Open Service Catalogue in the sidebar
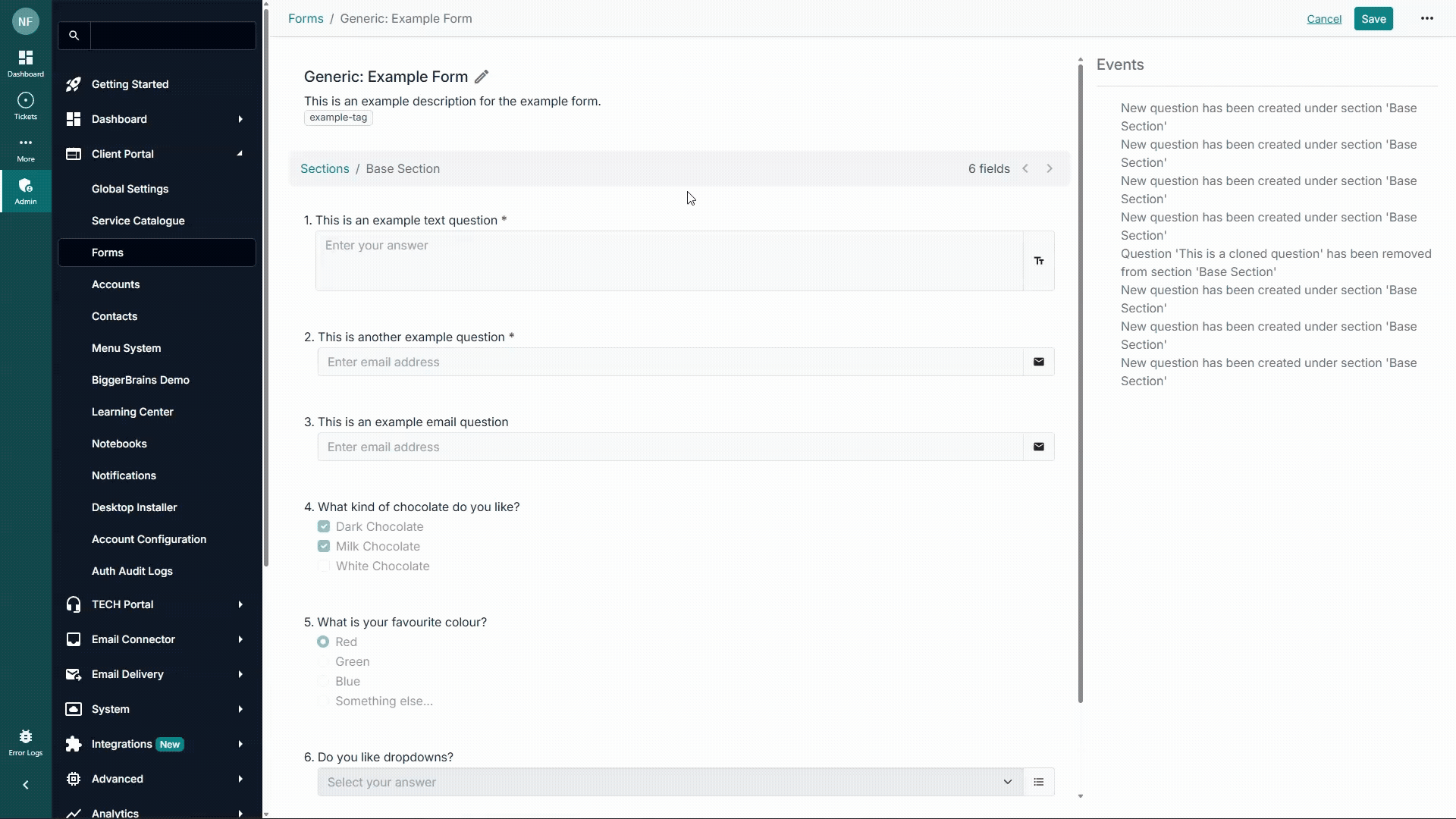Viewport: 1456px width, 819px height. click(138, 221)
